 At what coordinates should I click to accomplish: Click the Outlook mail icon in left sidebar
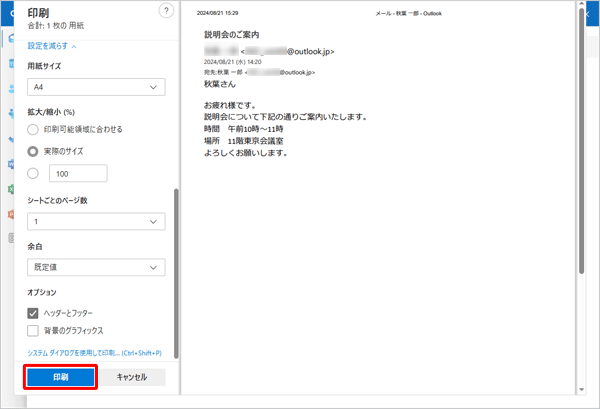point(11,38)
